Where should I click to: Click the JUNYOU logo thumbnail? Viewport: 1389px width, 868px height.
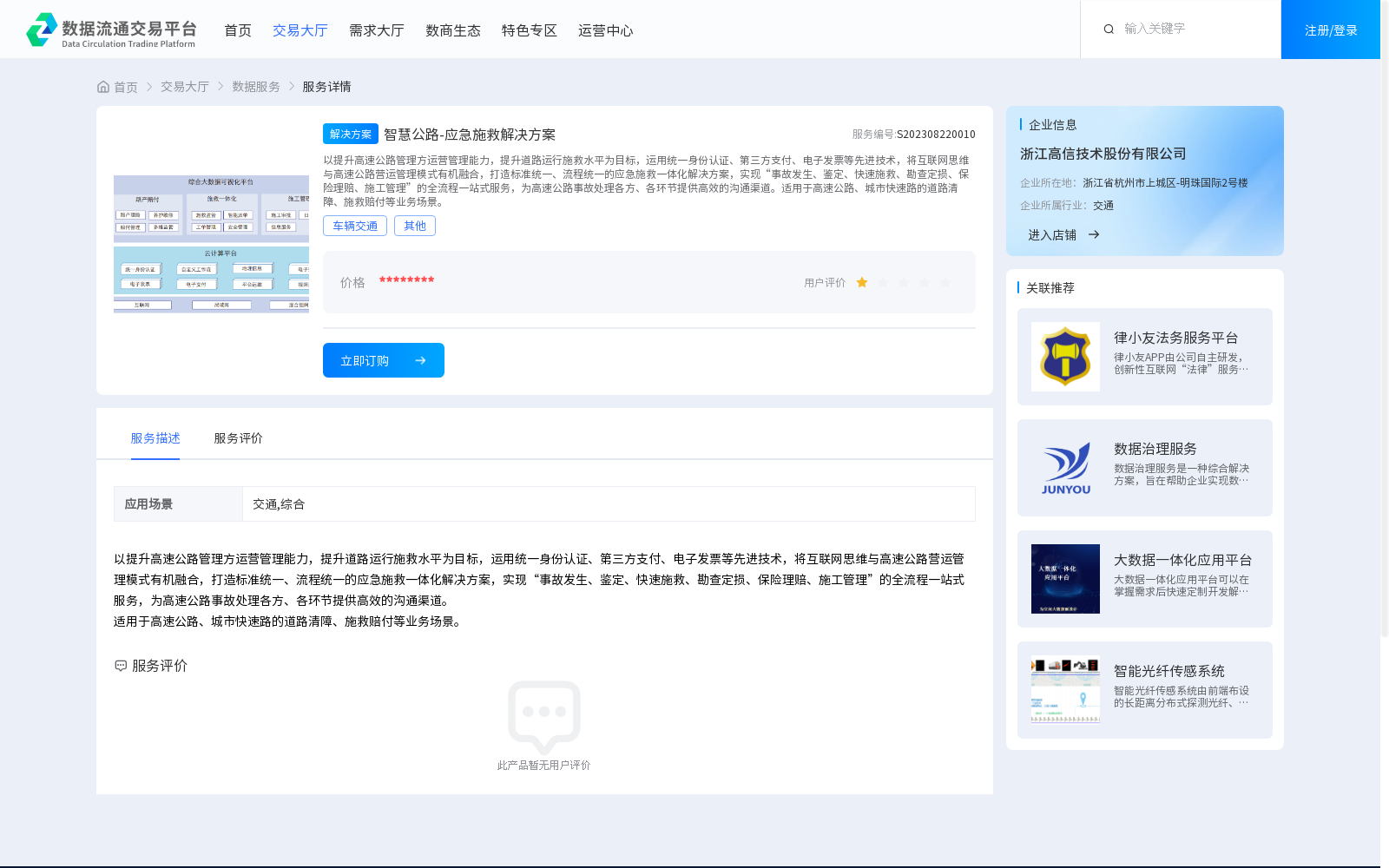click(1065, 468)
